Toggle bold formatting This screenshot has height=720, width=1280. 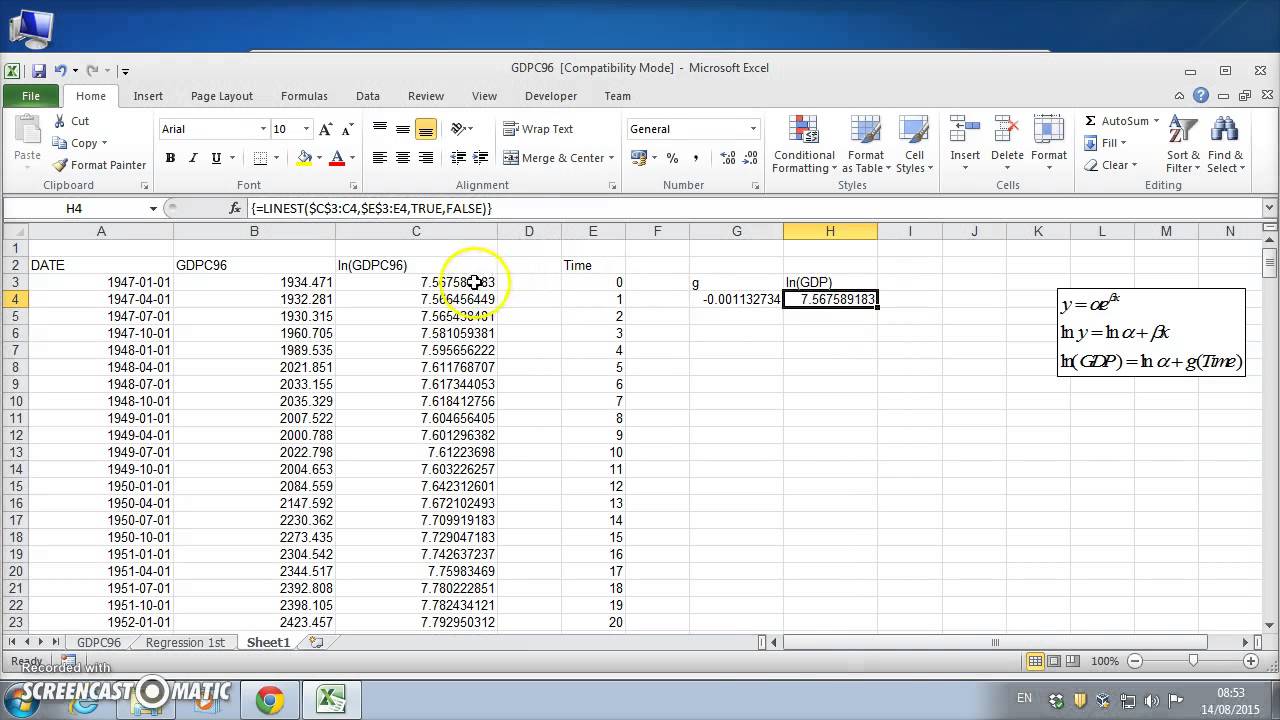(170, 158)
